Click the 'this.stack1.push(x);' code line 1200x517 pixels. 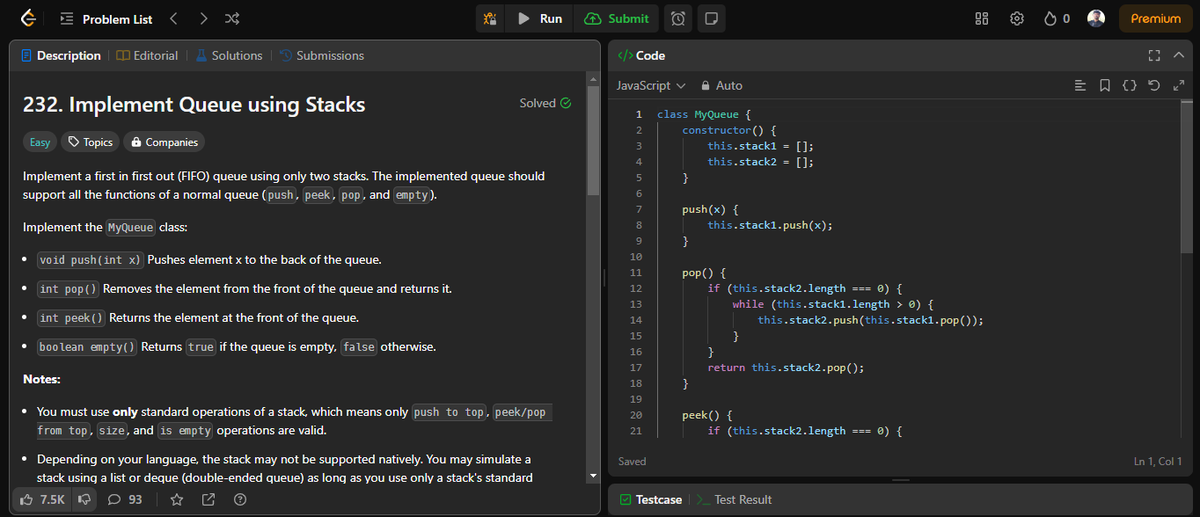coord(770,225)
